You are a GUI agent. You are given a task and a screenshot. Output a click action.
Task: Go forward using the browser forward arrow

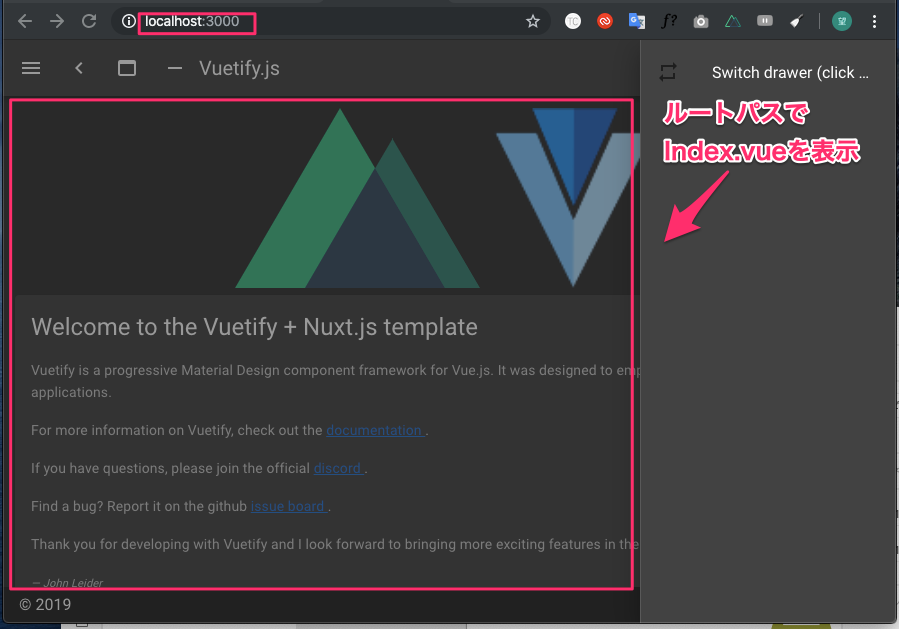click(57, 22)
